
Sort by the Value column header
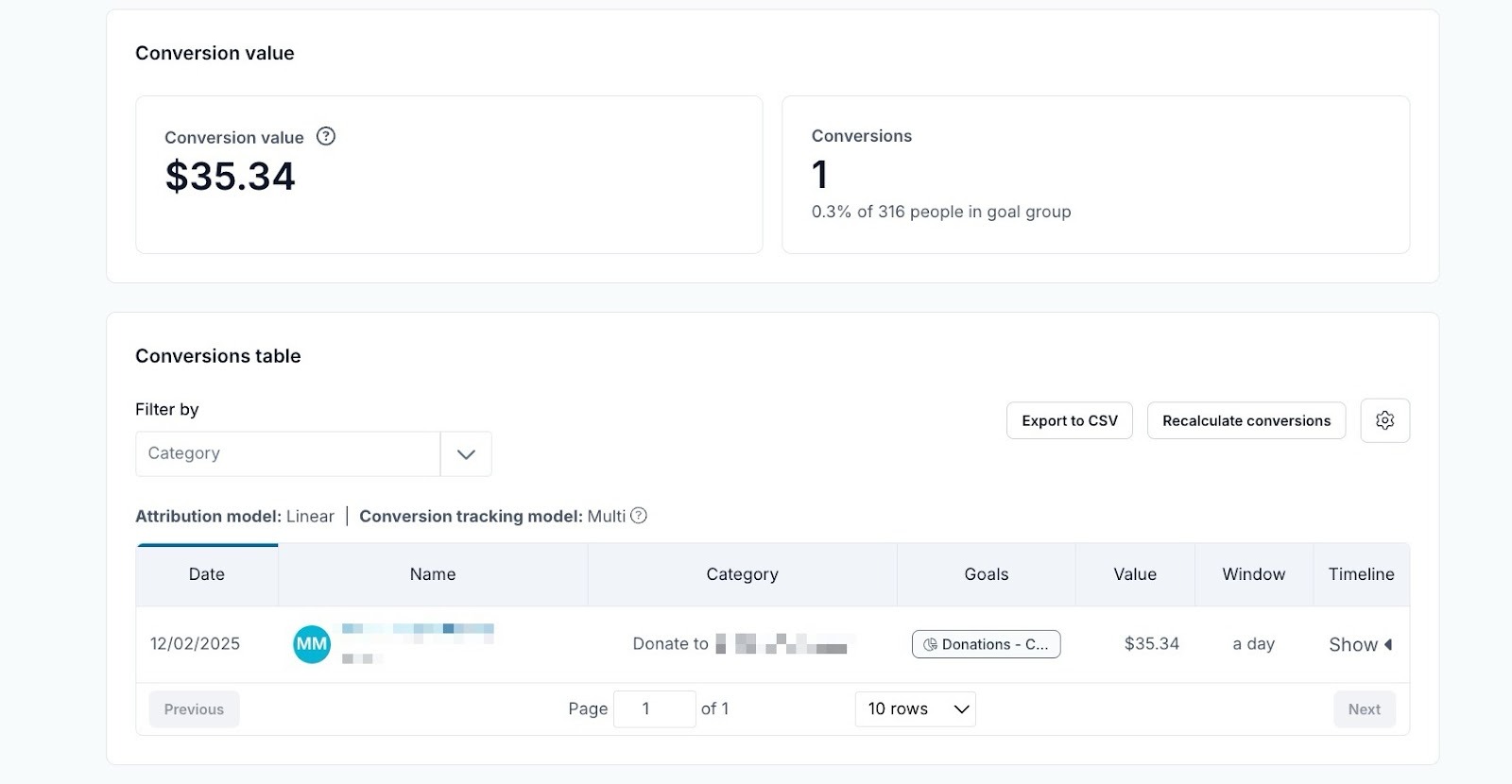click(x=1134, y=574)
